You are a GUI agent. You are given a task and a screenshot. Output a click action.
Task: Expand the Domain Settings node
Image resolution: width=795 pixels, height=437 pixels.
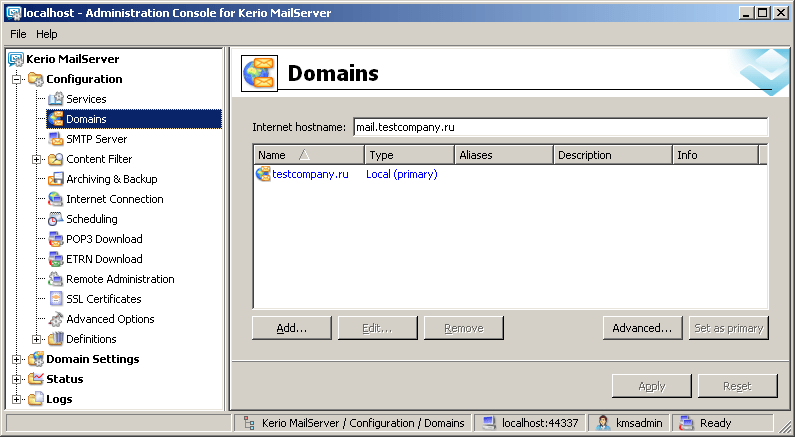point(16,359)
